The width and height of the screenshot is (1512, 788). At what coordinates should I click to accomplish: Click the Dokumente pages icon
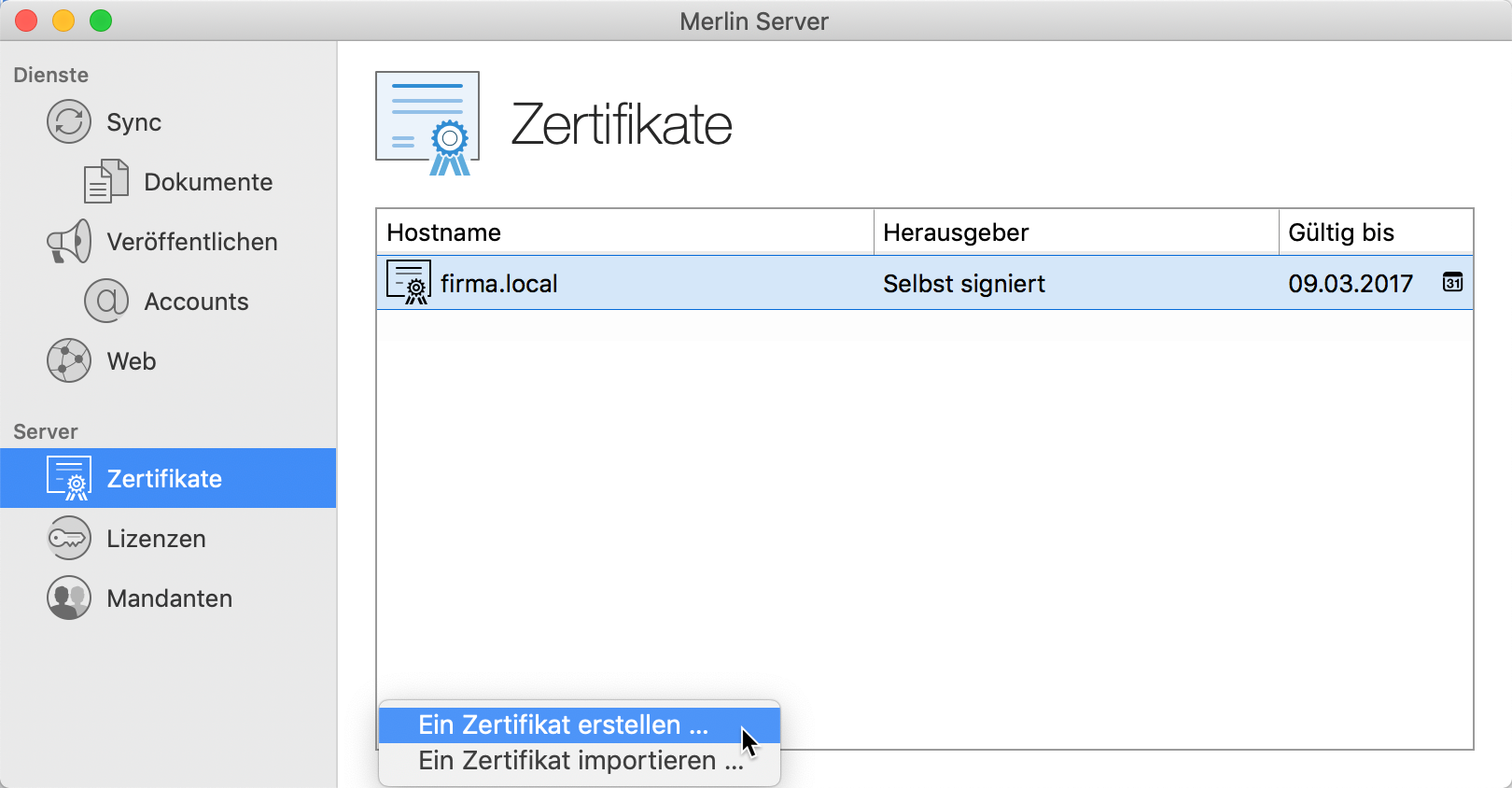pyautogui.click(x=106, y=181)
